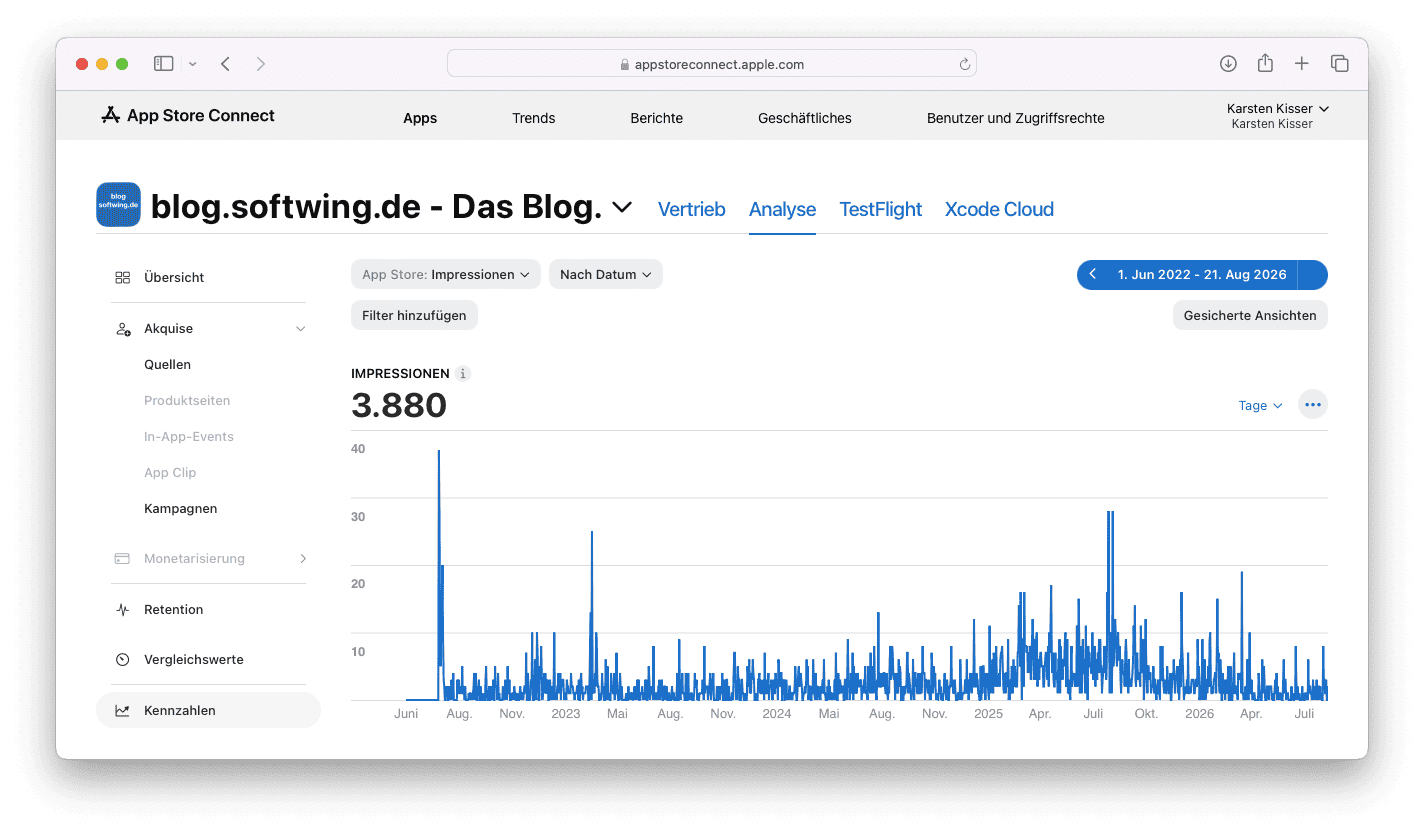Open the App Store: Impressionen dropdown
This screenshot has height=833, width=1424.
tap(446, 274)
